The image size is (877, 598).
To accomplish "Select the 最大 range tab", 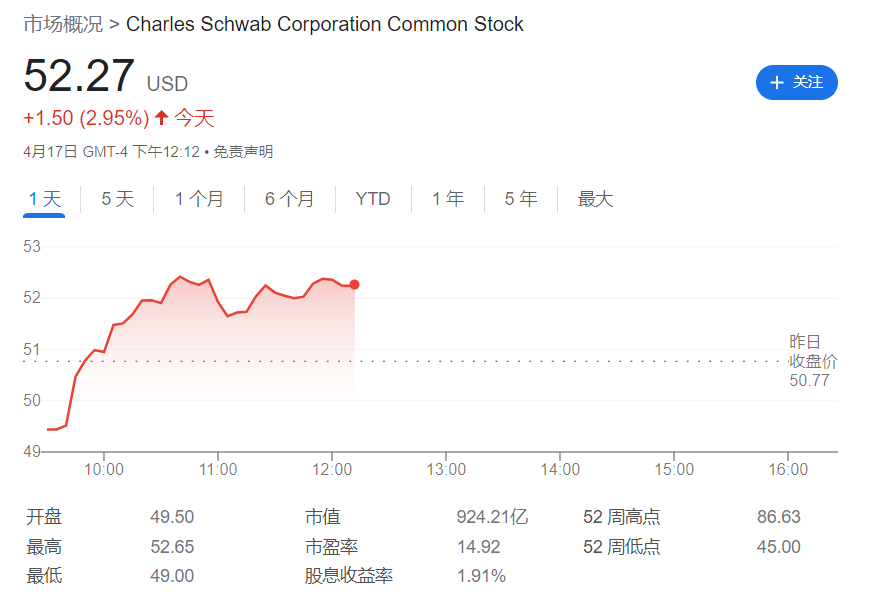I will point(595,199).
